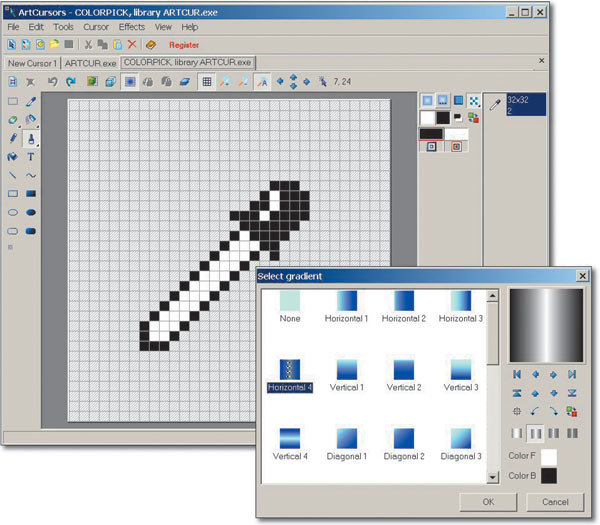Click the Color F white swatch

pyautogui.click(x=549, y=457)
